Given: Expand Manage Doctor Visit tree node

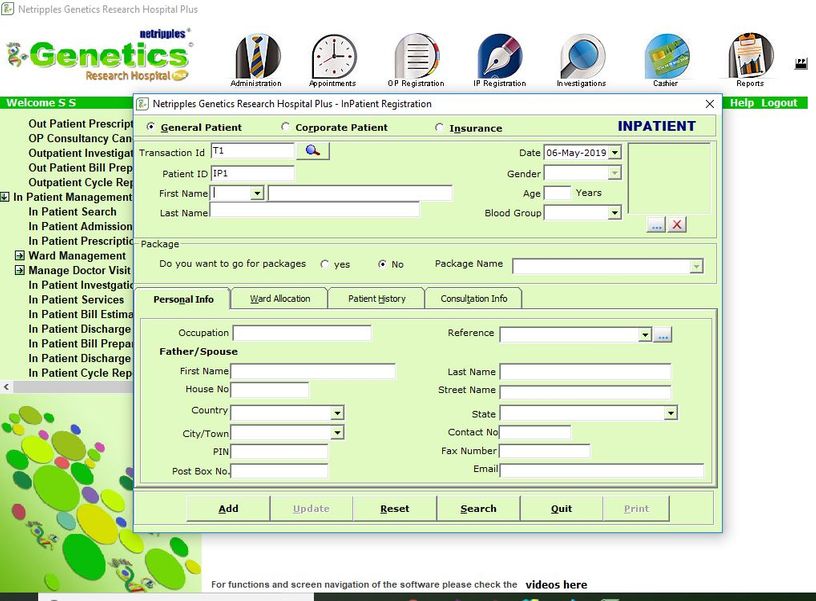Looking at the screenshot, I should [19, 270].
